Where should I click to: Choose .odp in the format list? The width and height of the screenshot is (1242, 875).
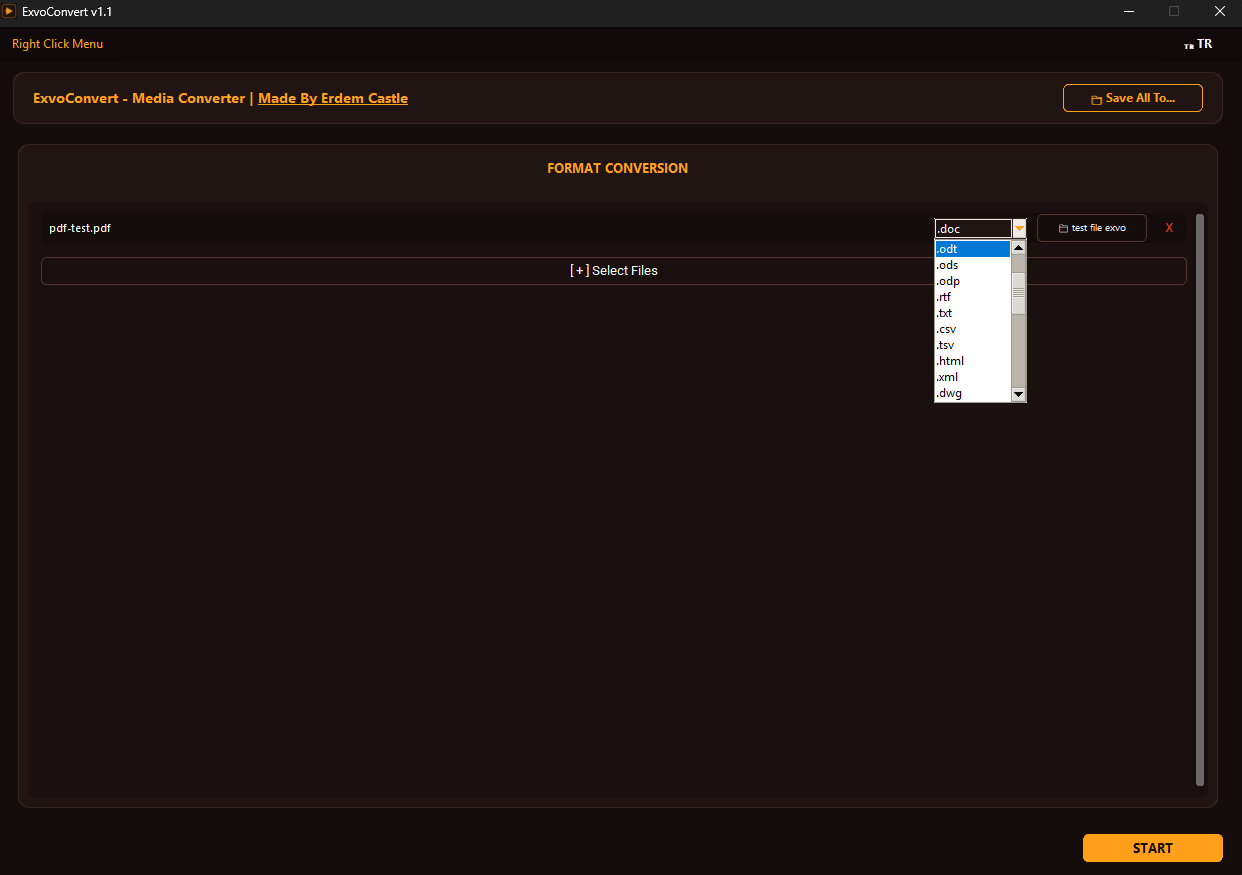click(972, 281)
